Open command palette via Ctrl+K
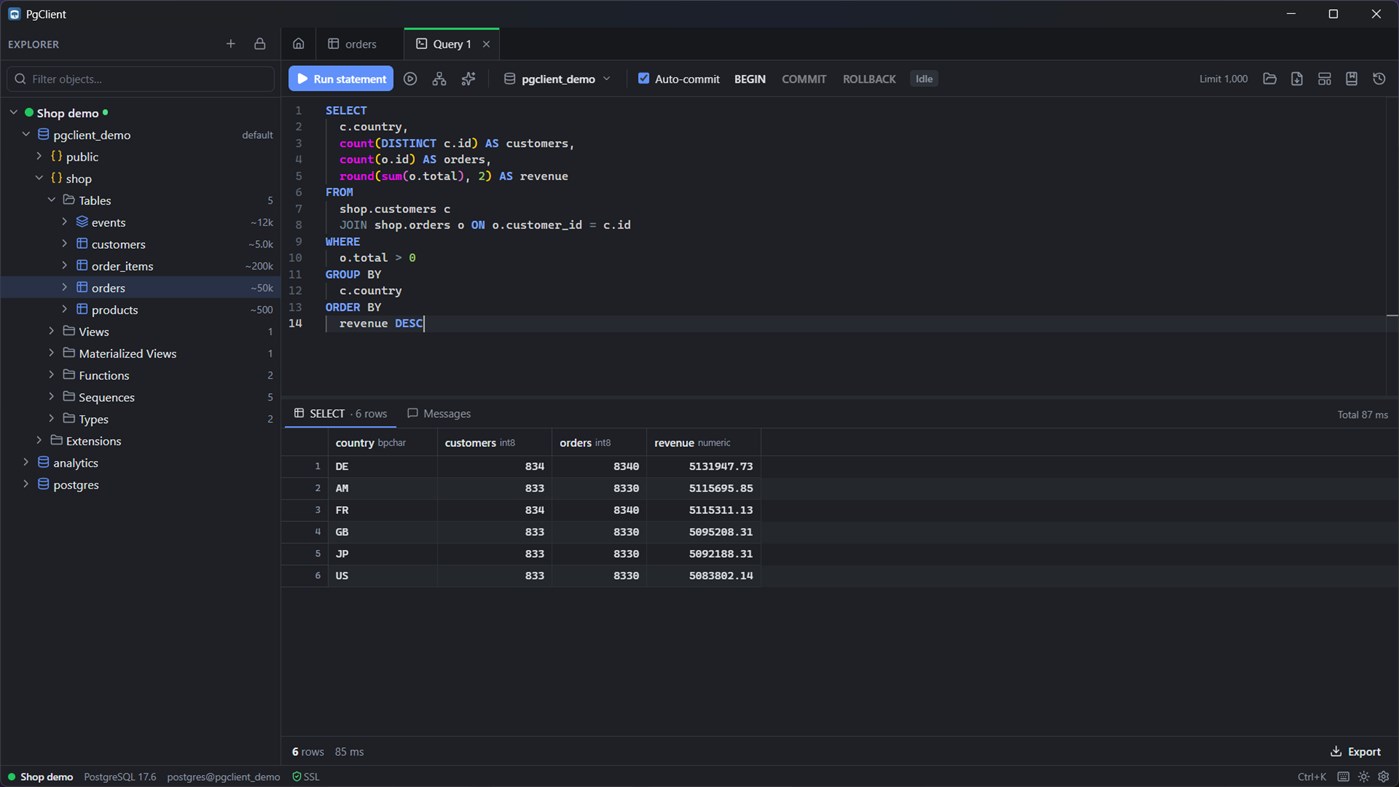Viewport: 1399px width, 787px height. [1312, 777]
